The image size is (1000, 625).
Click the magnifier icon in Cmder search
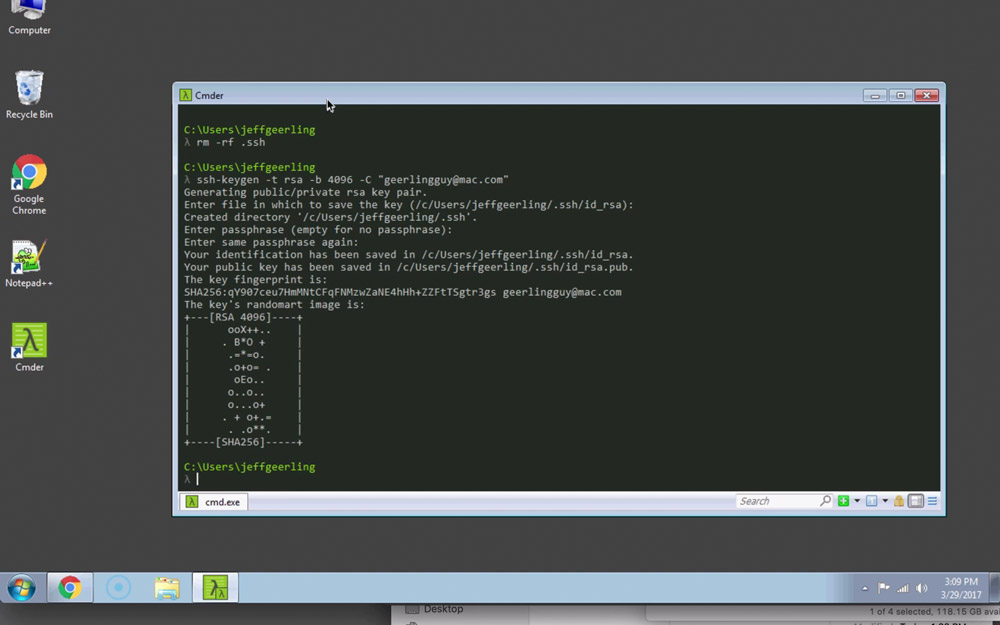tap(825, 501)
